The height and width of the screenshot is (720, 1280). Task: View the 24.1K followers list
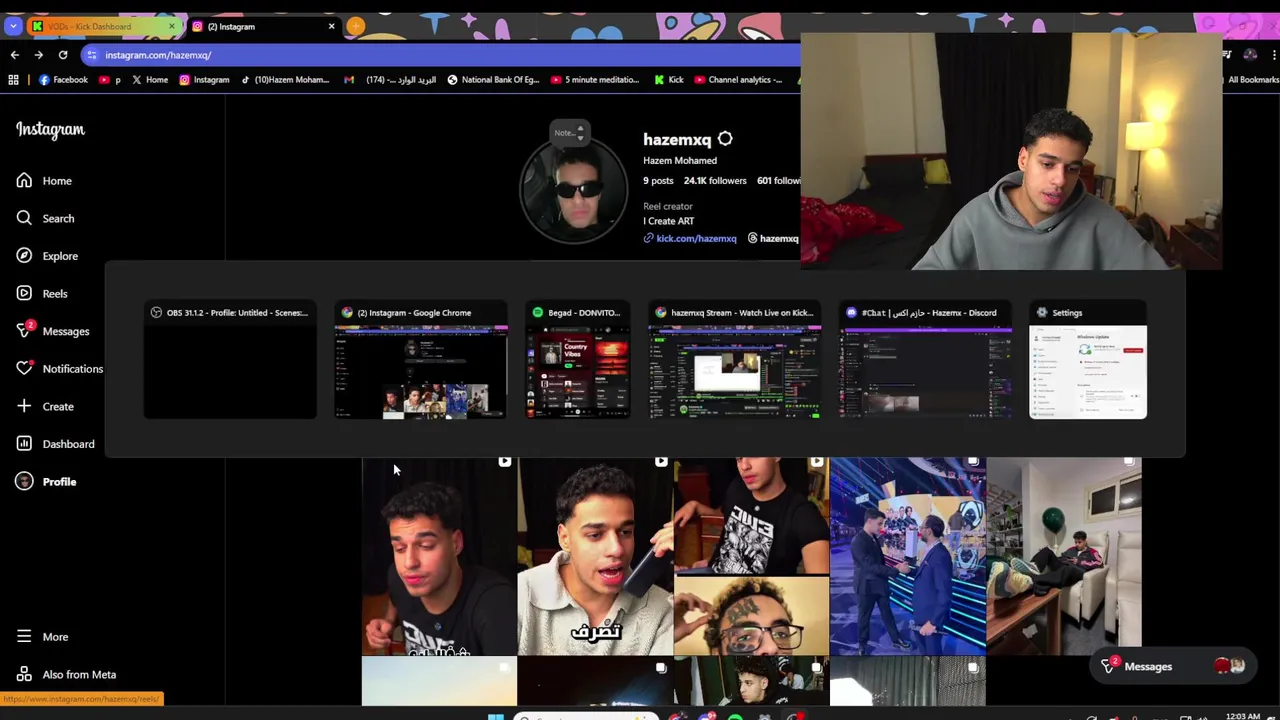point(715,181)
